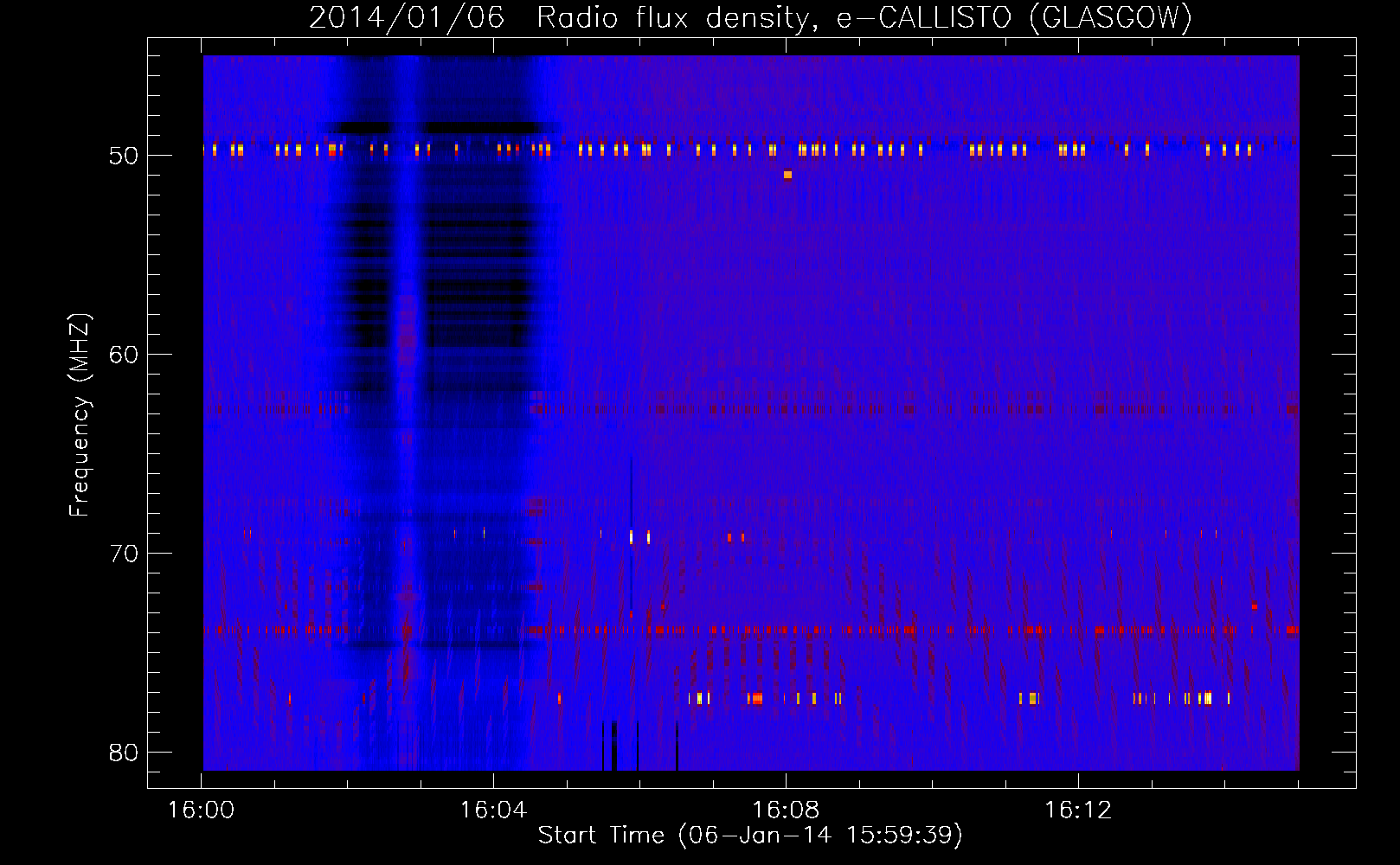Select the 'e-CALLISTO (GLASGOW)' title text
The image size is (1400, 865).
point(1014,17)
